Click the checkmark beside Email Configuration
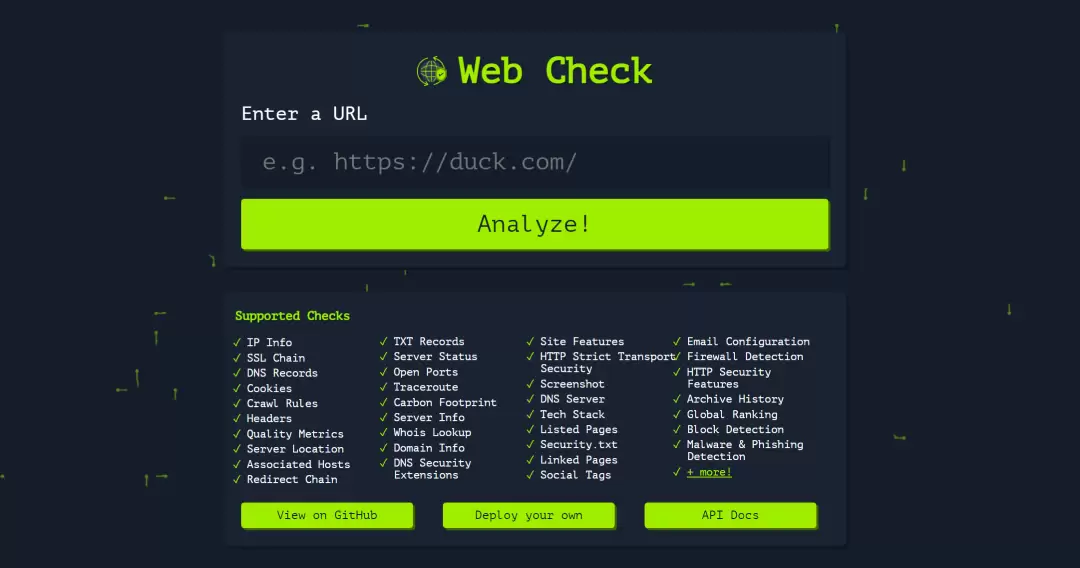The image size is (1080, 568). pos(677,341)
